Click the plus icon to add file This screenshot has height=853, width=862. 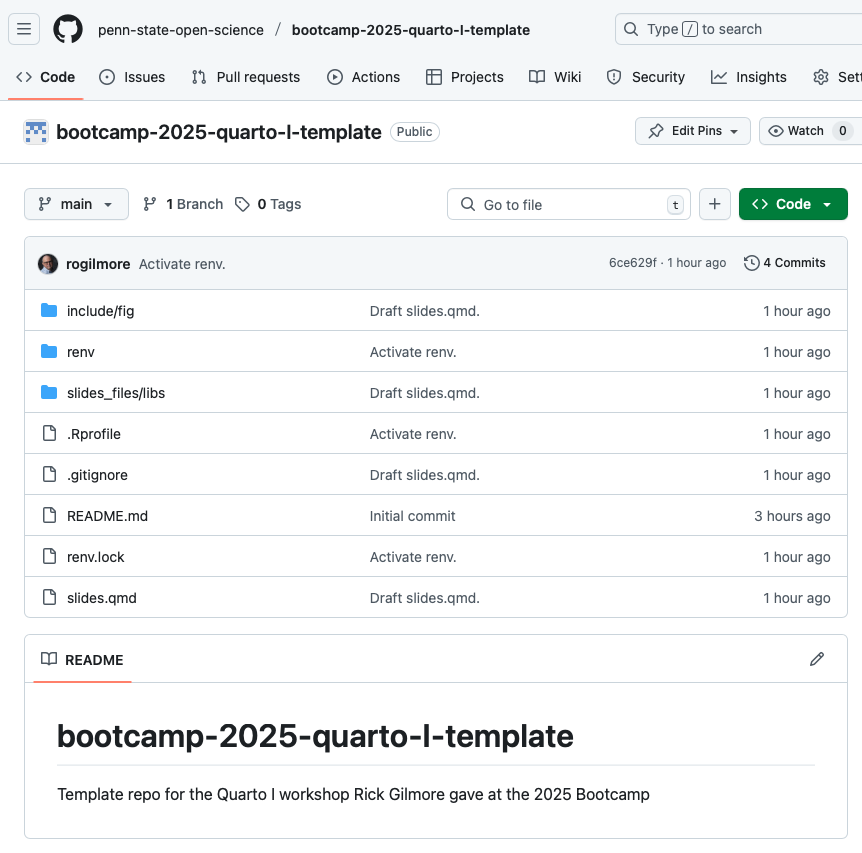coord(714,204)
